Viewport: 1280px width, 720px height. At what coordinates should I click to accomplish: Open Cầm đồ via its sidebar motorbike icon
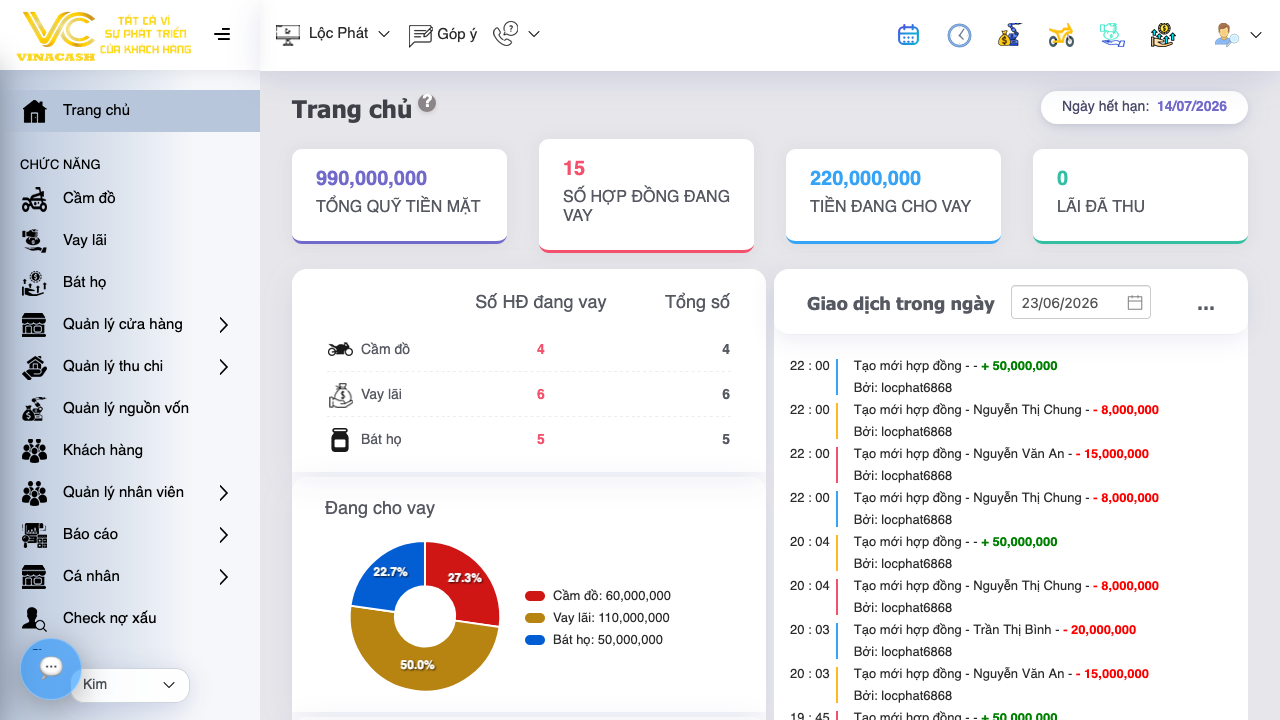coord(34,198)
